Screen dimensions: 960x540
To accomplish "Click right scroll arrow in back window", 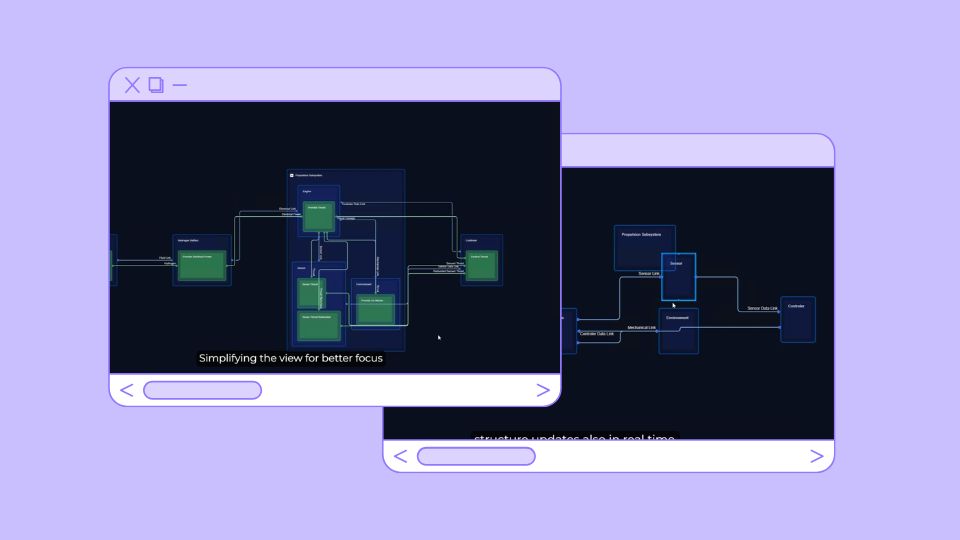I will [817, 457].
